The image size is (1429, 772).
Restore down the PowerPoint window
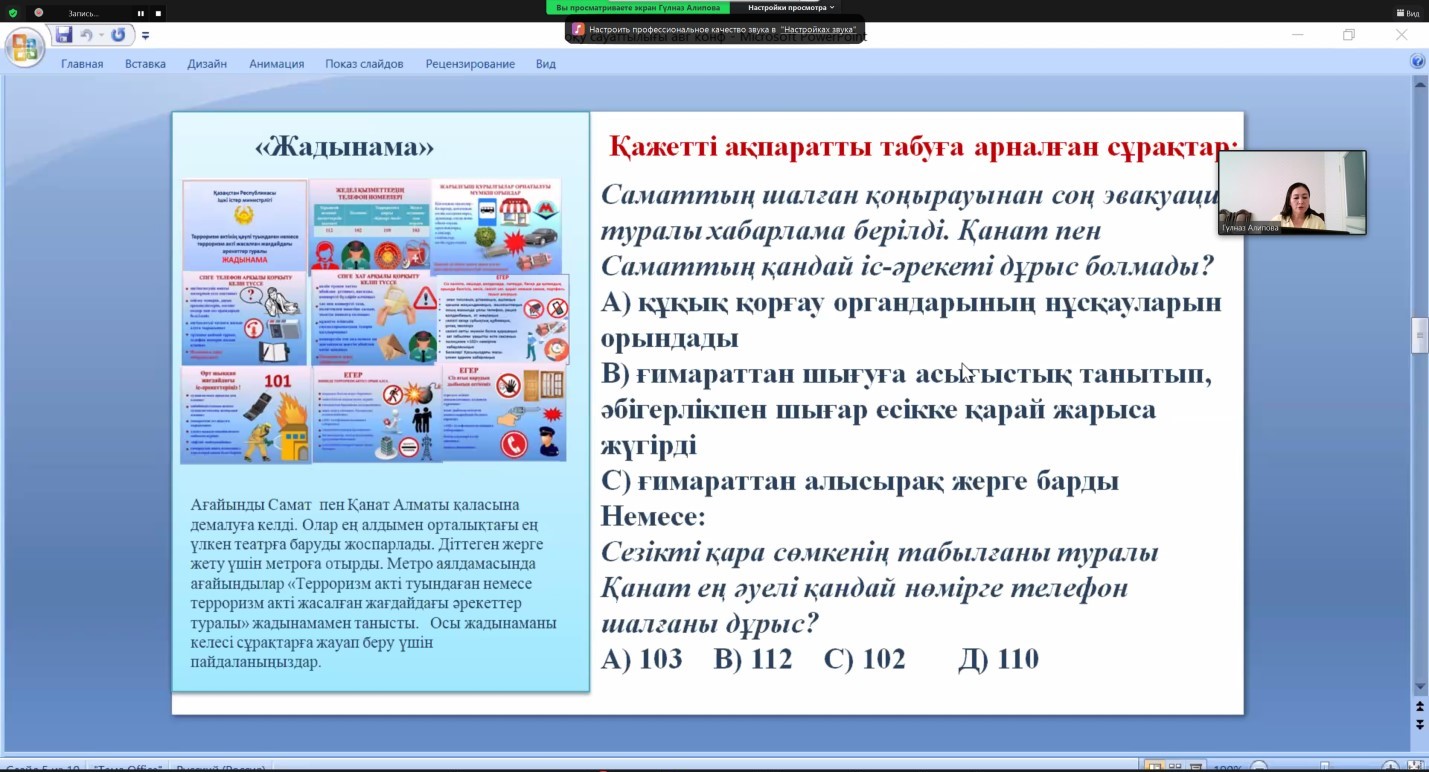point(1349,35)
